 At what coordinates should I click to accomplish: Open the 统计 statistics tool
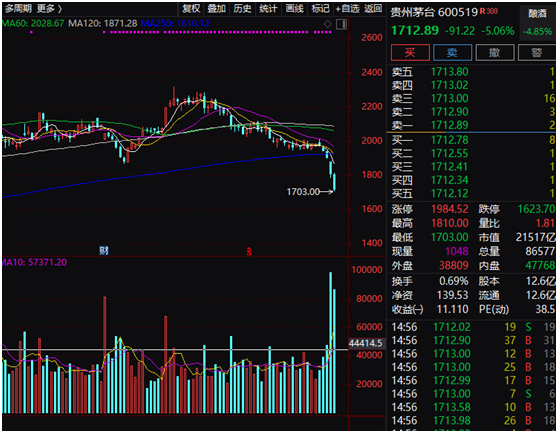(x=268, y=9)
